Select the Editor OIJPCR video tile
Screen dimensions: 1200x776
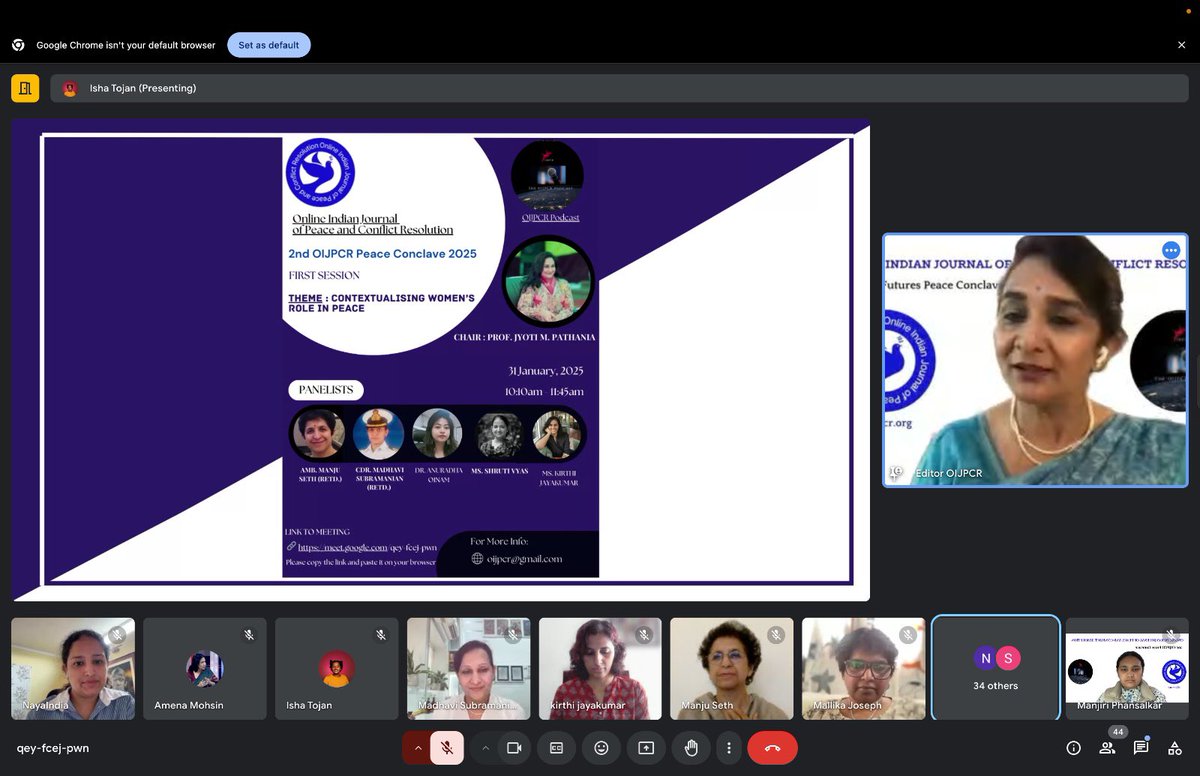click(1034, 360)
